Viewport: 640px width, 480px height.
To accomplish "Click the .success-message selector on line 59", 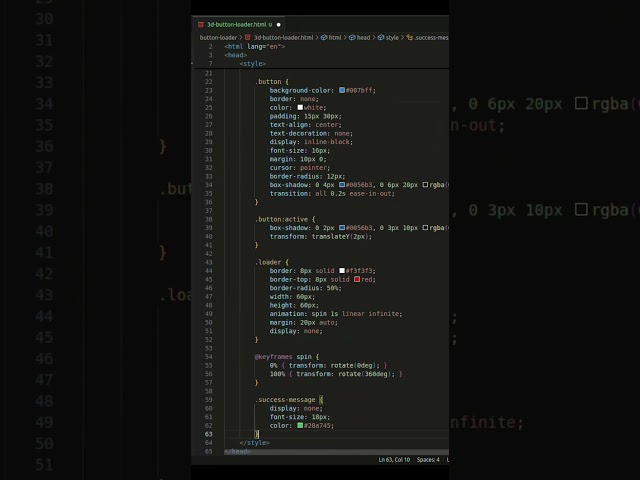I will (285, 400).
